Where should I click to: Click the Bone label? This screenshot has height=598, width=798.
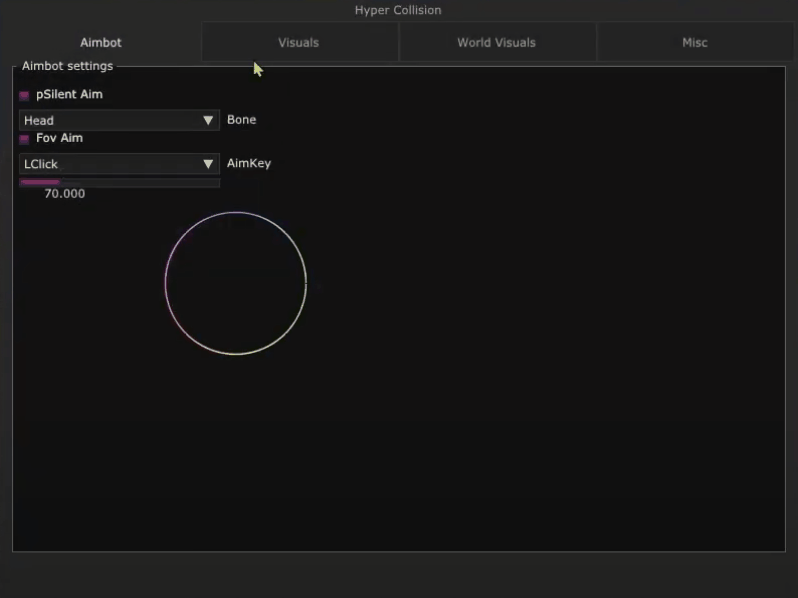[241, 120]
